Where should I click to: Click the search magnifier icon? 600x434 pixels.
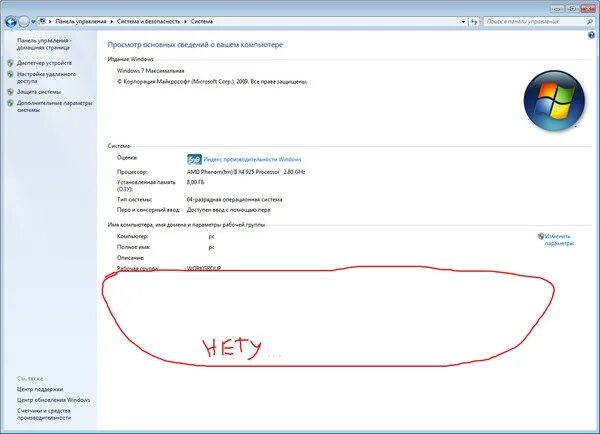click(x=590, y=22)
